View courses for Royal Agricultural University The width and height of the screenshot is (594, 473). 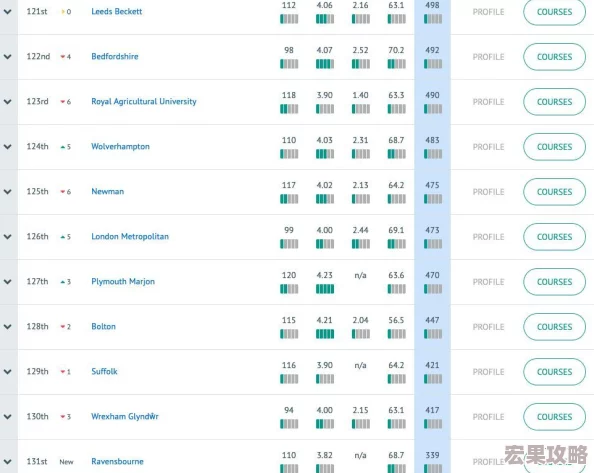tap(554, 102)
